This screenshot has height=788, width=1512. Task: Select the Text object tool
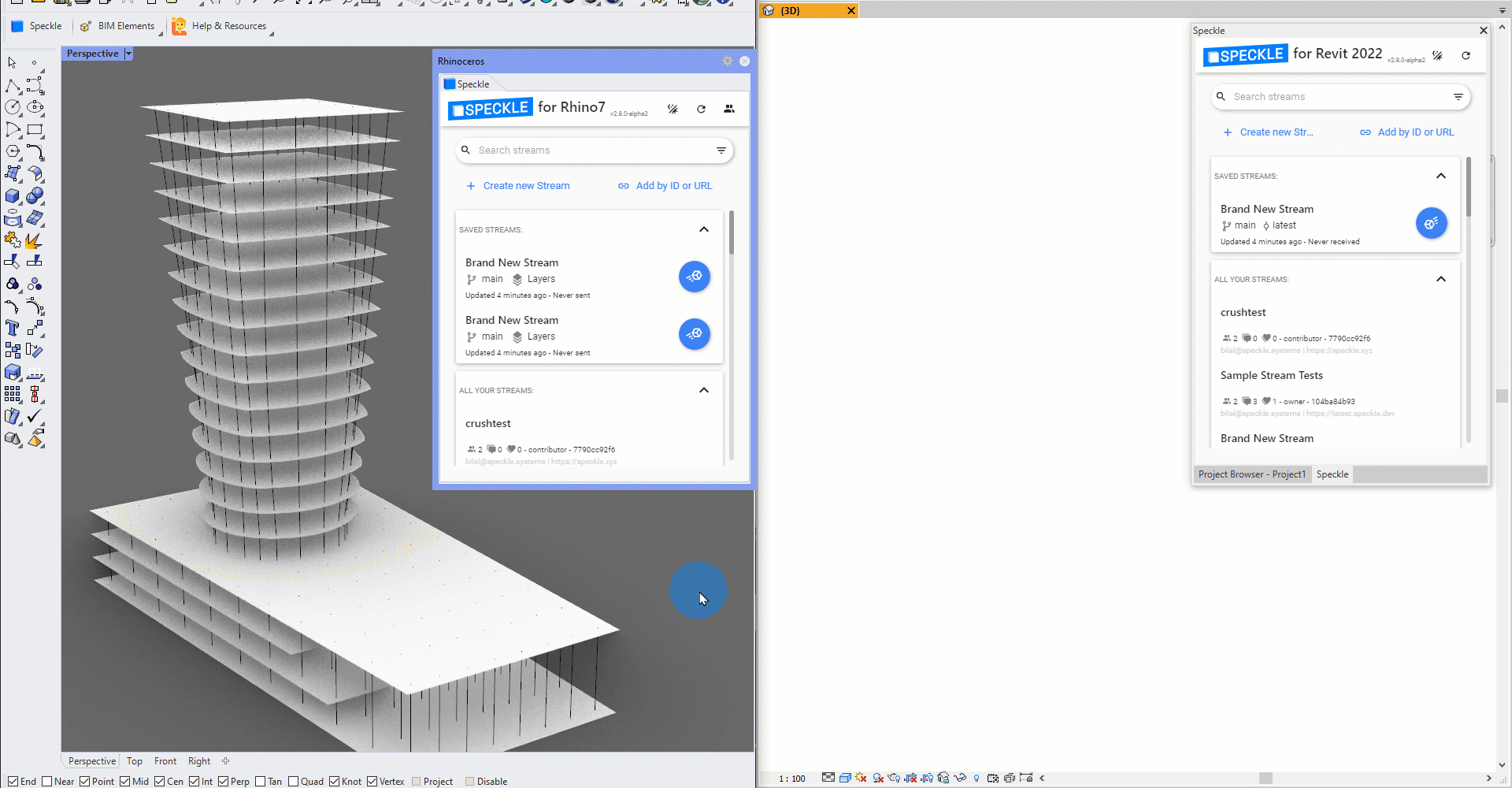13,328
